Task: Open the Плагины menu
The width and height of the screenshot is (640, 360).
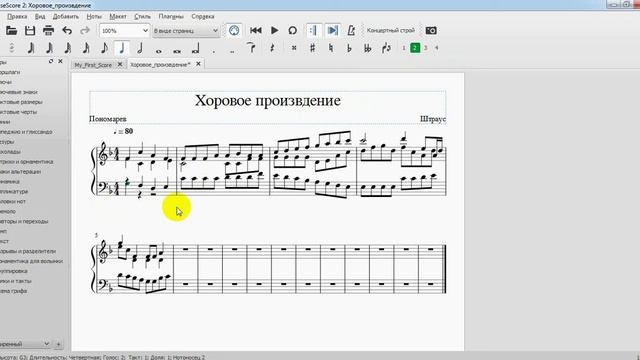Action: point(171,16)
